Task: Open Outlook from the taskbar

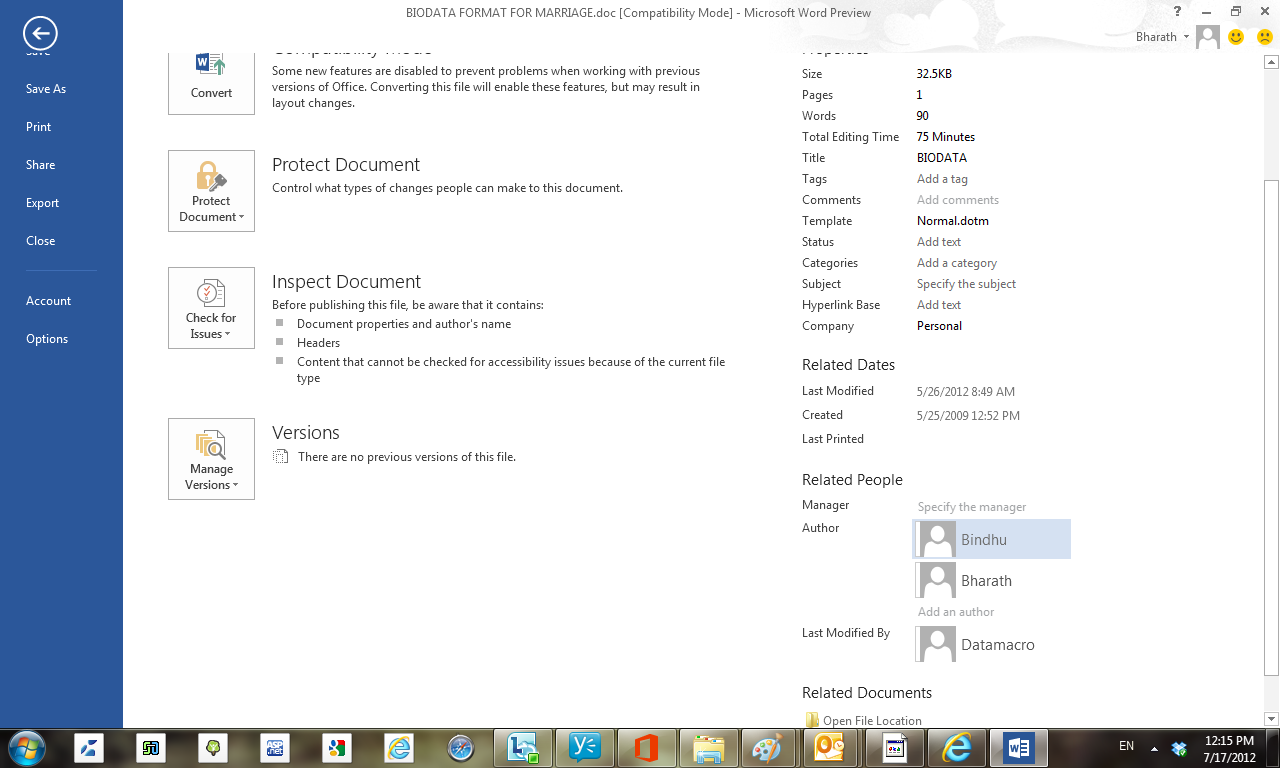Action: 831,747
